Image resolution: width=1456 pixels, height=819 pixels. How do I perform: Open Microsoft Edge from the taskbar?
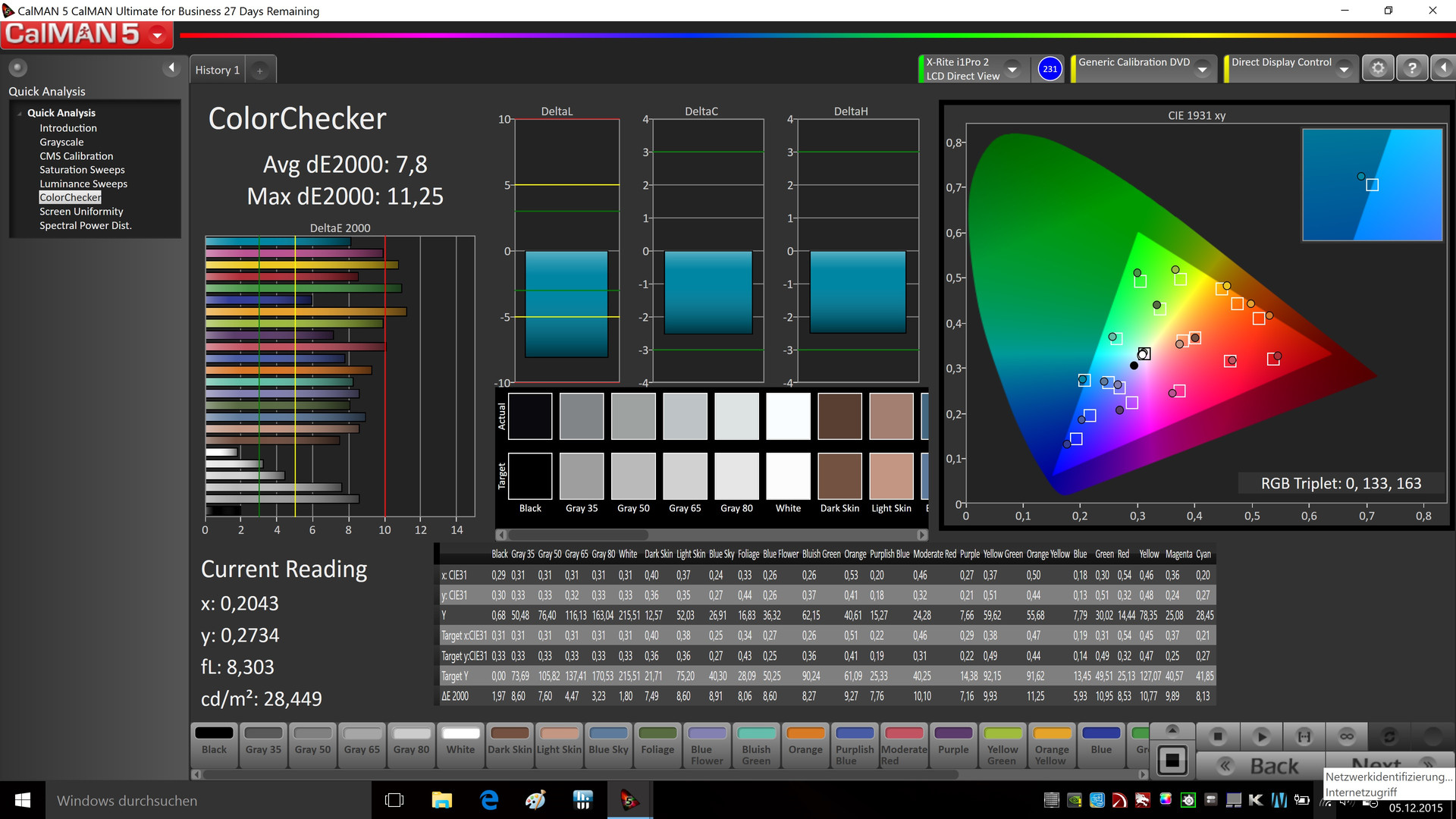tap(489, 800)
